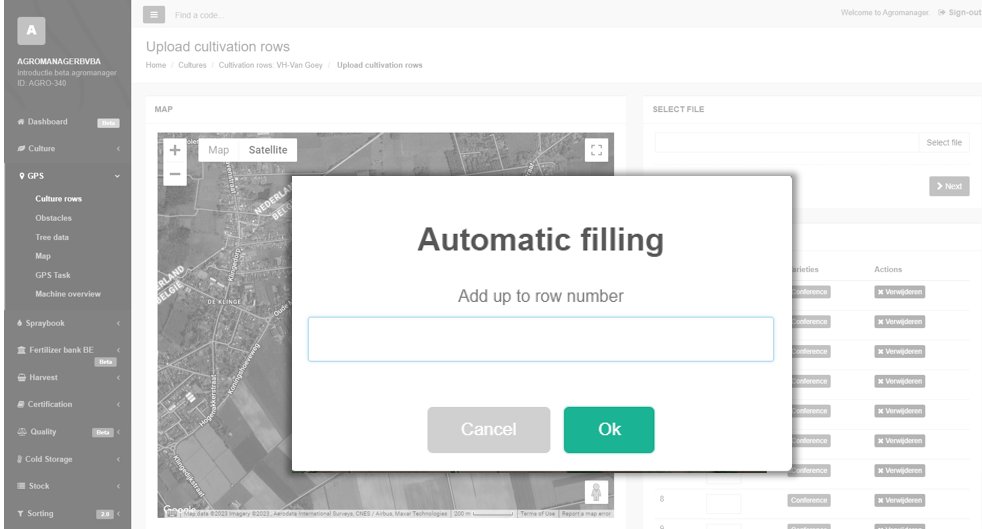This screenshot has height=529, width=982.
Task: Open GPS Task submenu item
Action: tap(53, 275)
